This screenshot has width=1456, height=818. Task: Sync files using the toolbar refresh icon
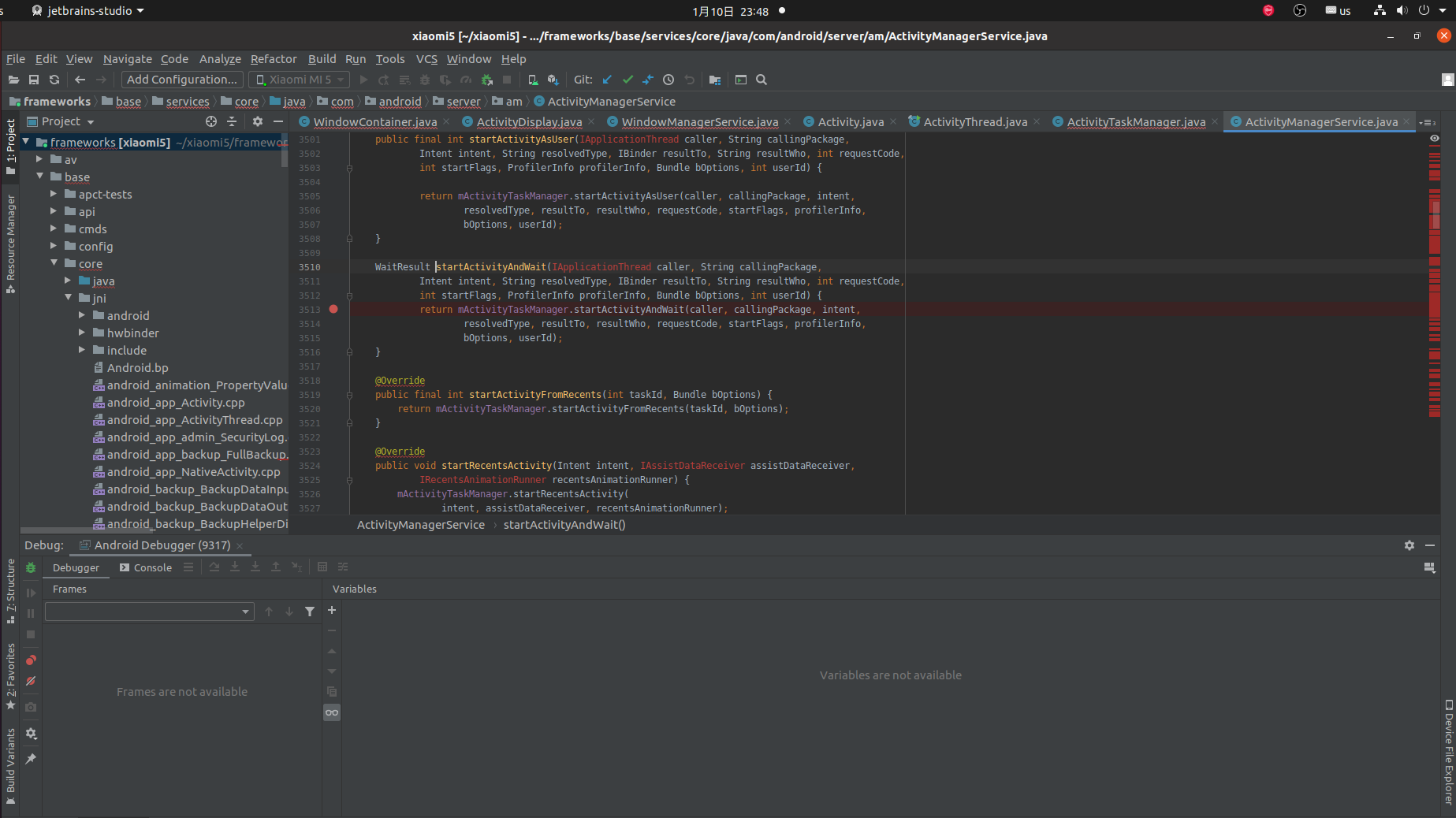[54, 80]
